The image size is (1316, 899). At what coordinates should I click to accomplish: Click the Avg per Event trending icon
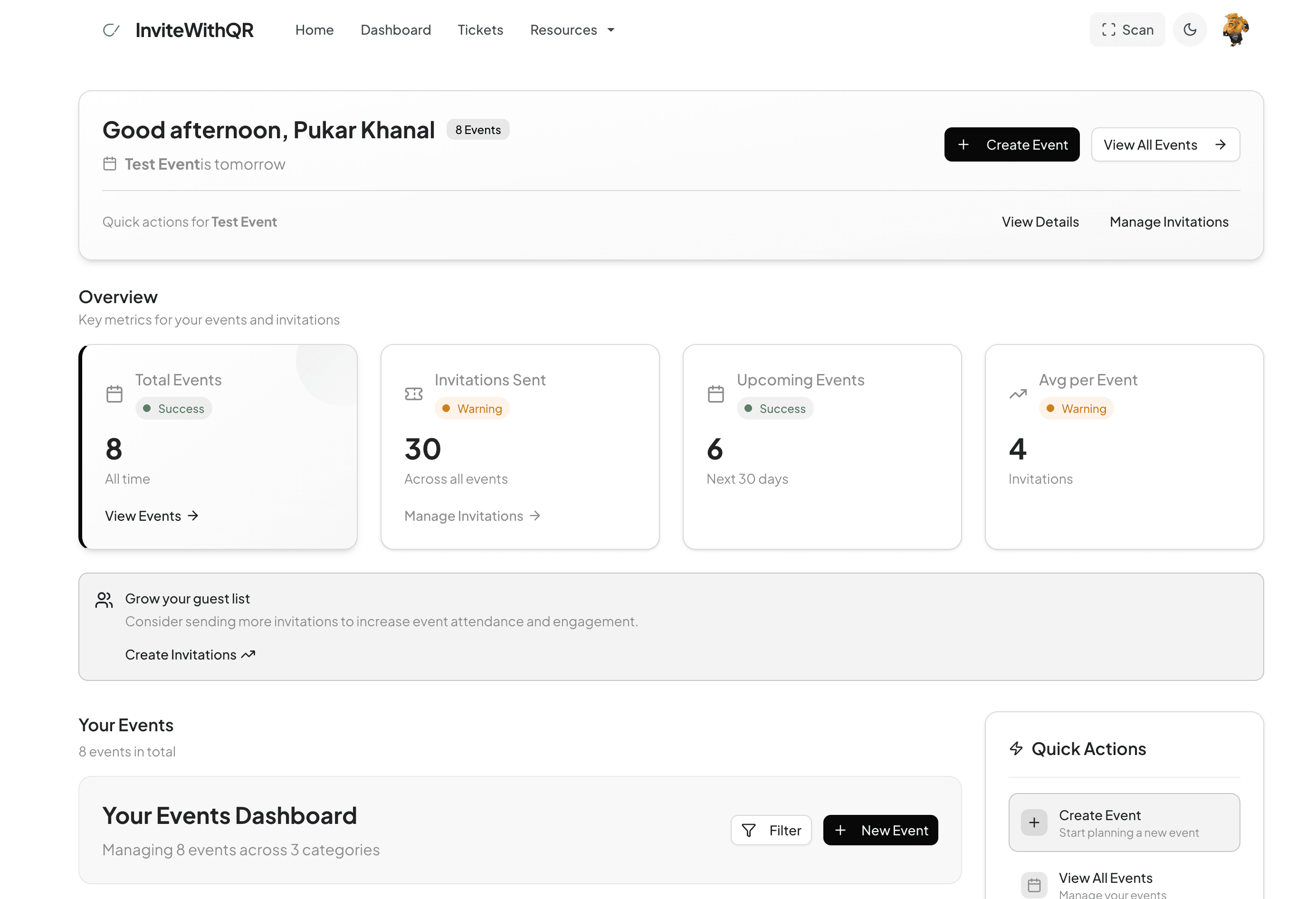[1018, 394]
